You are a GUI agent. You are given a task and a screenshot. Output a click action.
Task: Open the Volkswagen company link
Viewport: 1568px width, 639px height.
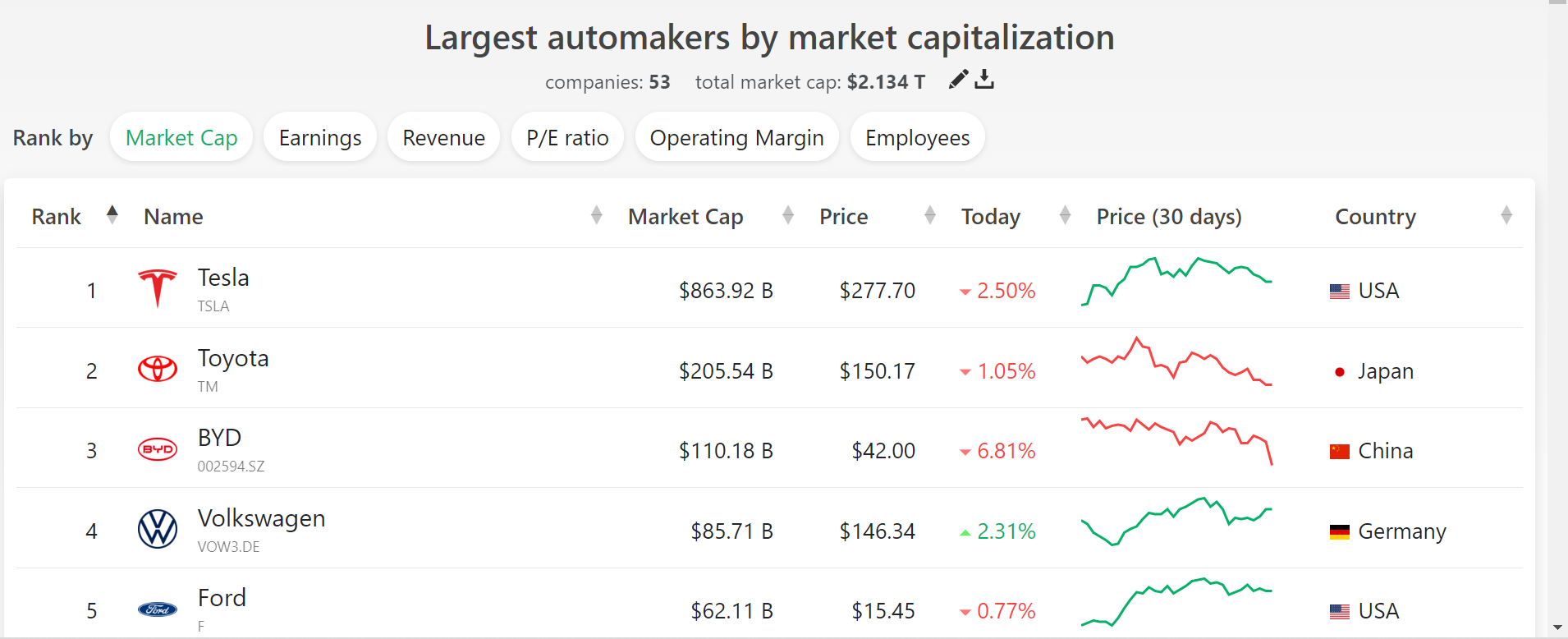[261, 518]
